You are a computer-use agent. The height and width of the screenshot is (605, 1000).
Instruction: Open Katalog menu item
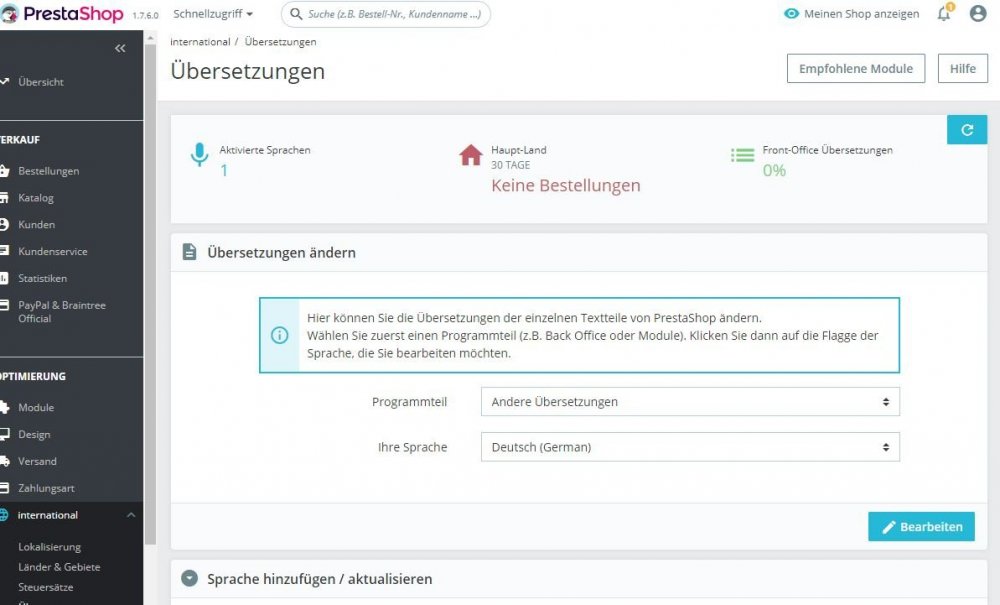36,198
